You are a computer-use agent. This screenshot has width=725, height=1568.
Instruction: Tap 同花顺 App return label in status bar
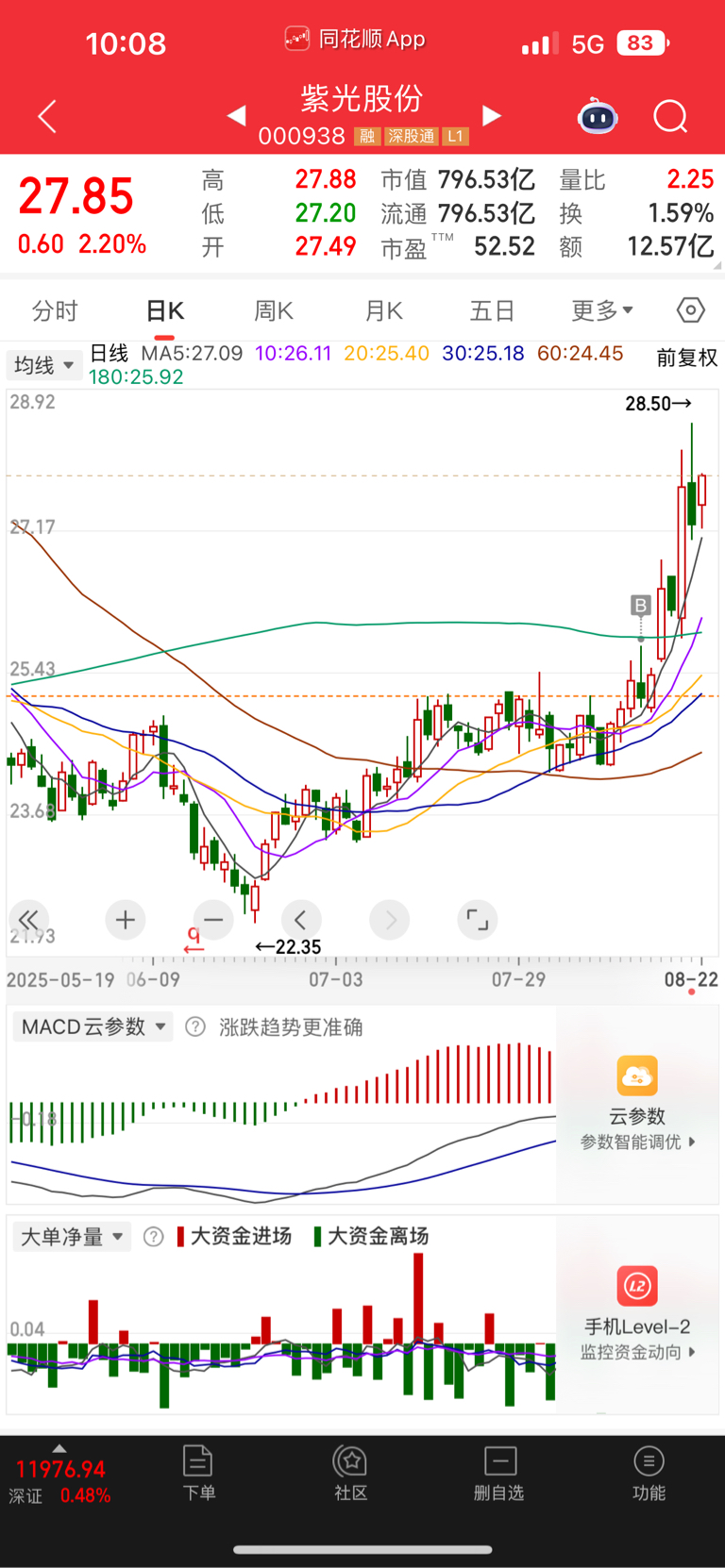(x=355, y=40)
